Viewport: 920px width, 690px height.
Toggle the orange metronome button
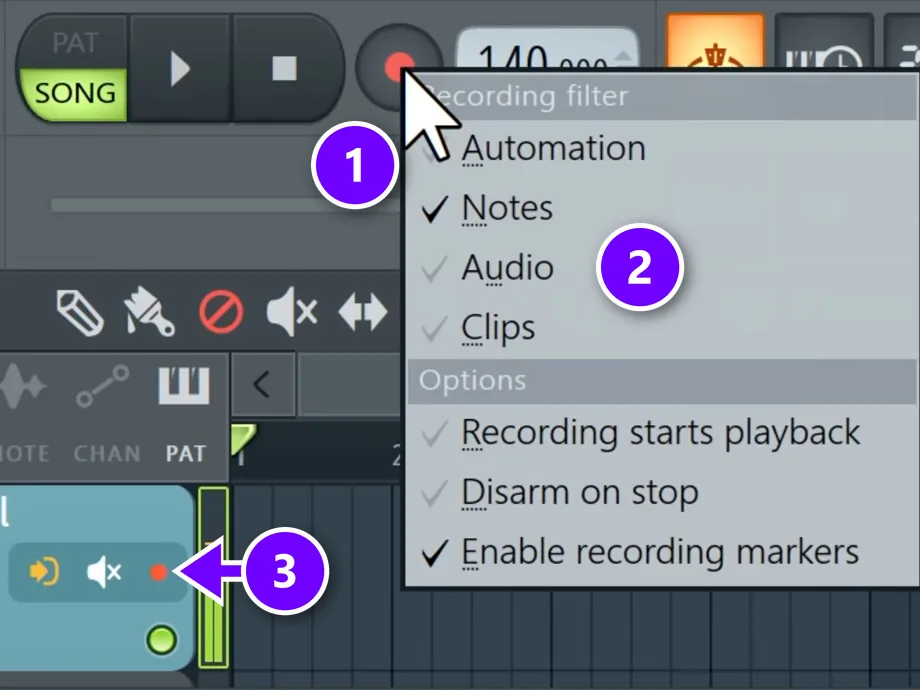point(715,41)
